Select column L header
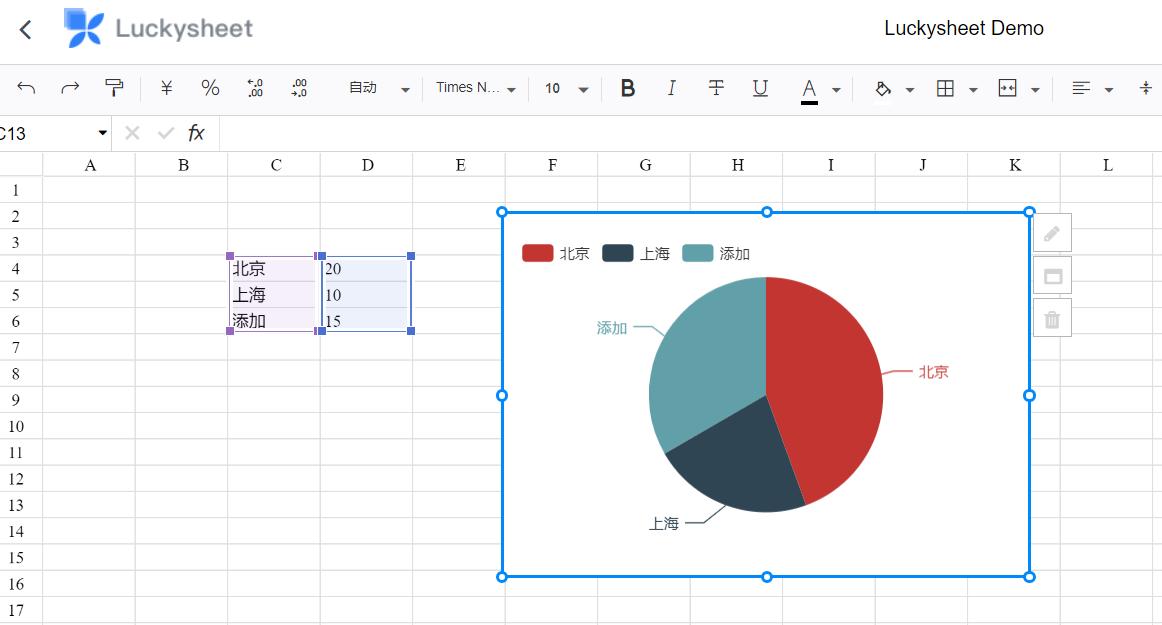This screenshot has width=1162, height=625. tap(1107, 165)
